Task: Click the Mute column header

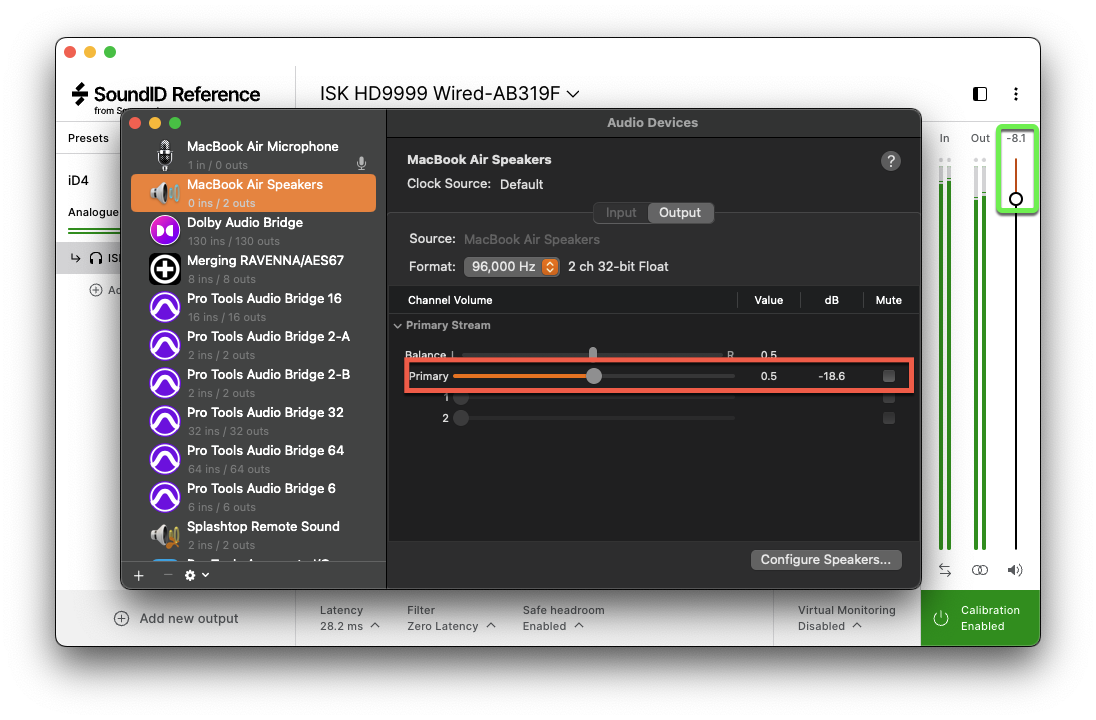Action: pyautogui.click(x=888, y=301)
